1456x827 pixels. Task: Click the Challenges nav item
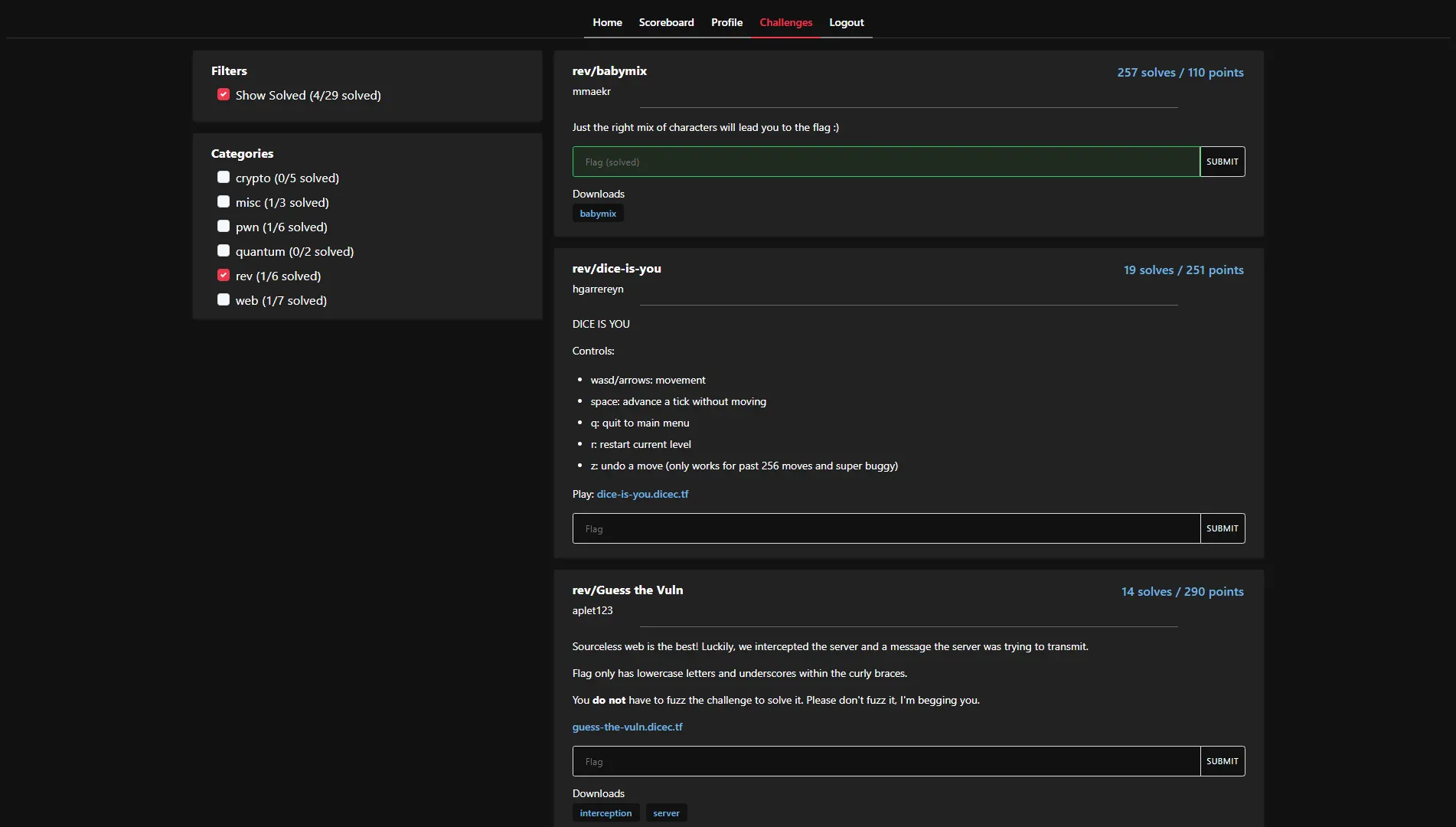click(x=785, y=23)
